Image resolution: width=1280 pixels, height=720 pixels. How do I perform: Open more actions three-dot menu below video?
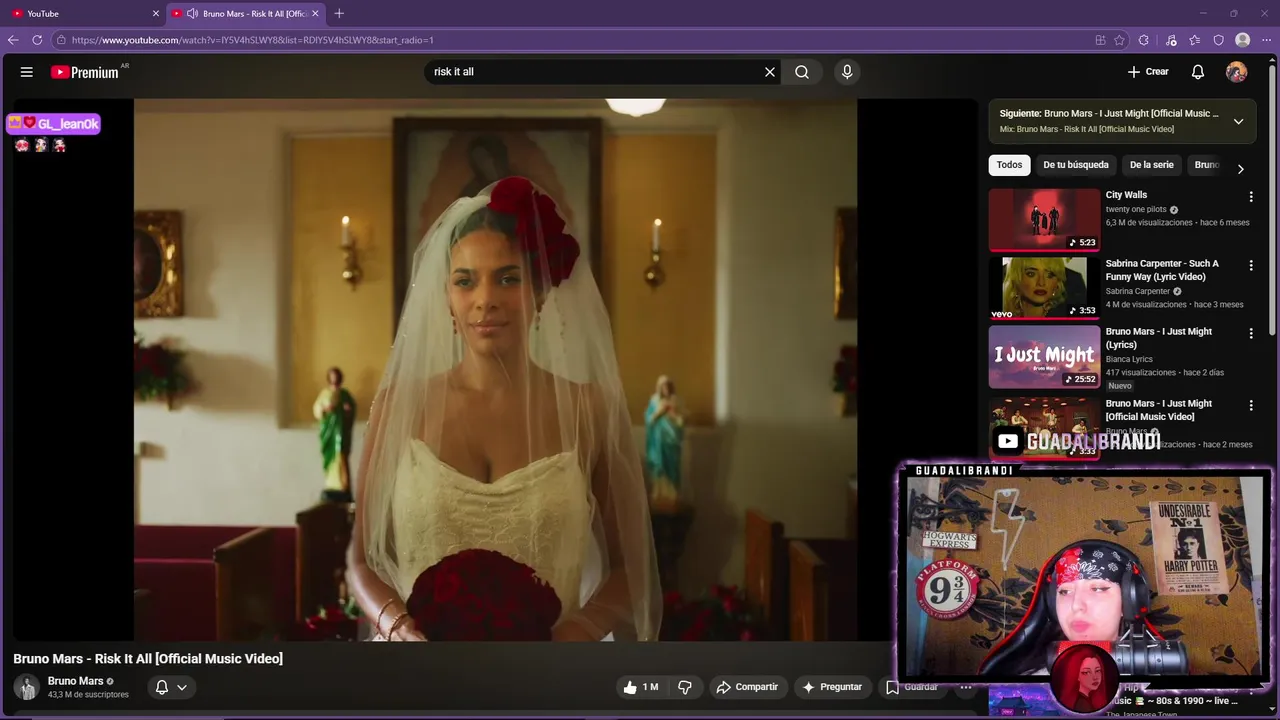click(966, 687)
